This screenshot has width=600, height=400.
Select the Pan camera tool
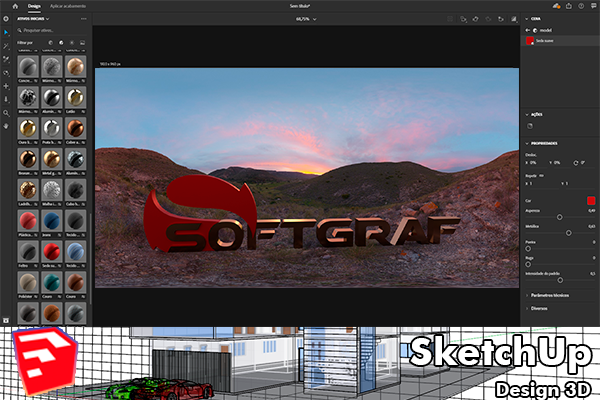[6, 86]
